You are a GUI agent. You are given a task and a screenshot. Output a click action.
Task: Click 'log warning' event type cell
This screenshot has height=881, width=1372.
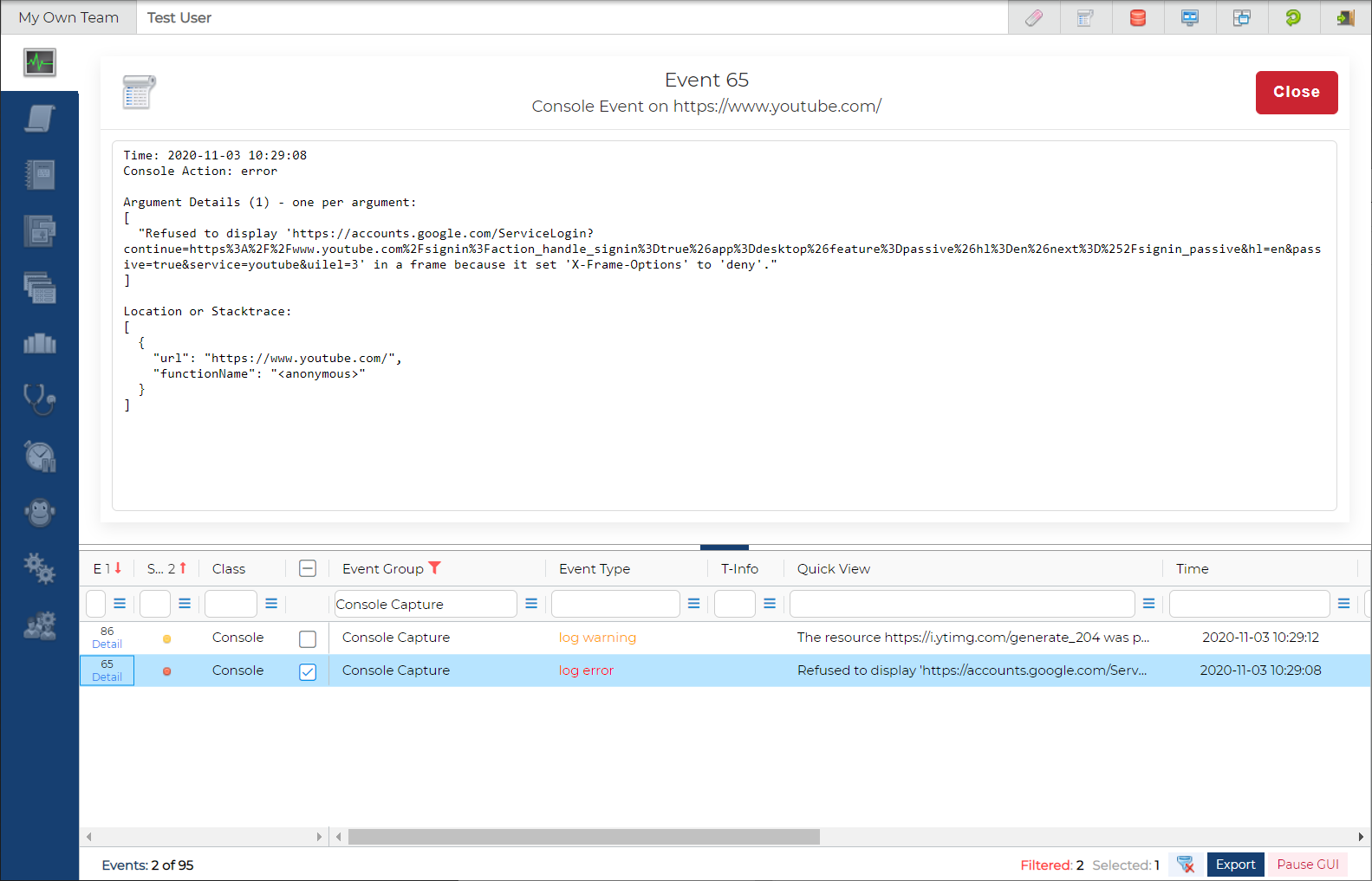coord(597,638)
